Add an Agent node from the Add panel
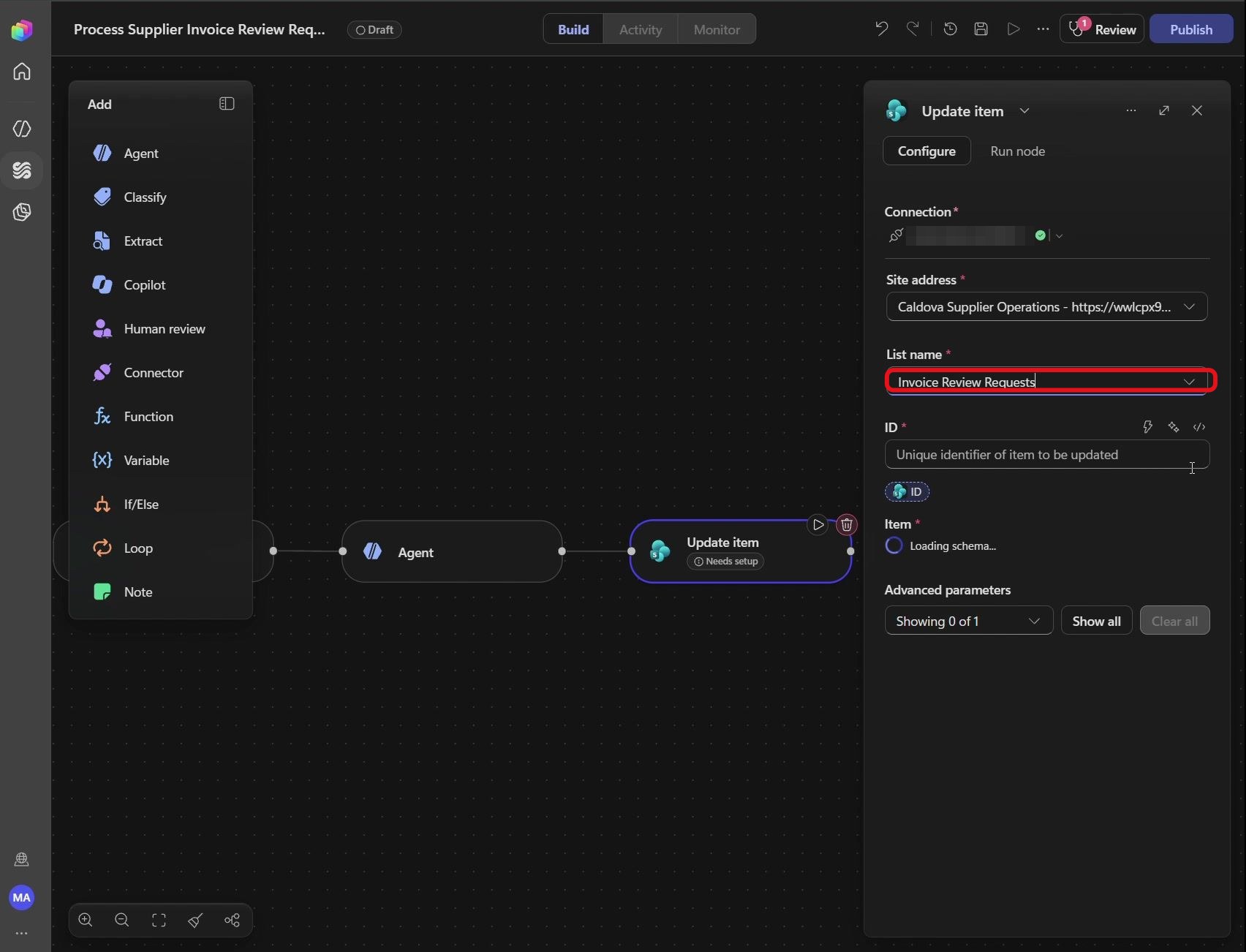The width and height of the screenshot is (1246, 952). (x=161, y=154)
